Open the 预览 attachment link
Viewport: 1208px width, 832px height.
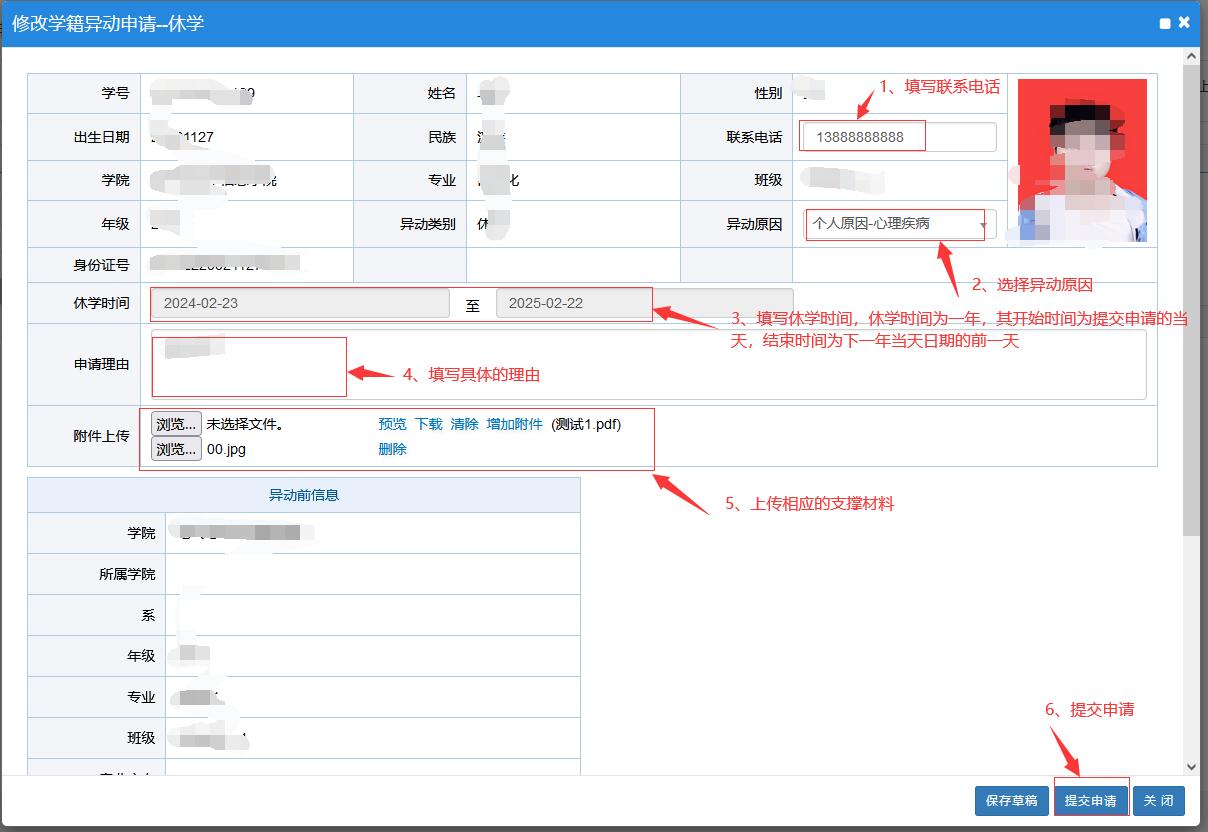[392, 424]
